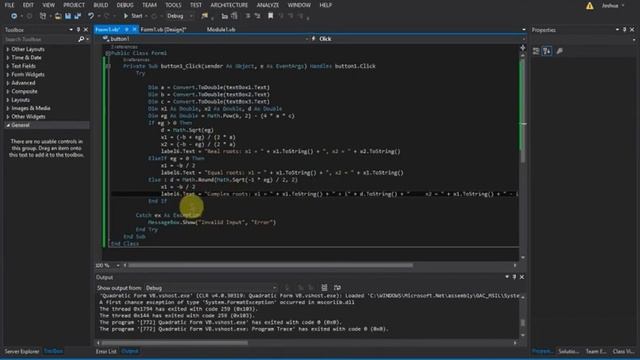Click the Uncomment selected lines icon
The height and width of the screenshot is (360, 640).
257,16
